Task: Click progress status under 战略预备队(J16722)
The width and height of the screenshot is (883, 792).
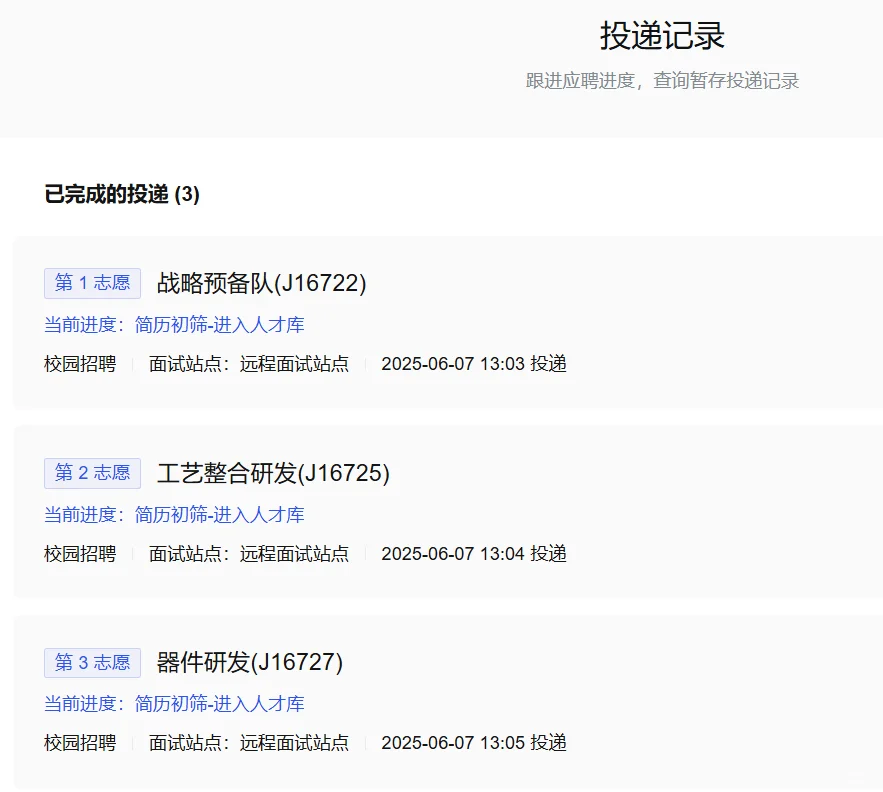Action: [x=175, y=325]
